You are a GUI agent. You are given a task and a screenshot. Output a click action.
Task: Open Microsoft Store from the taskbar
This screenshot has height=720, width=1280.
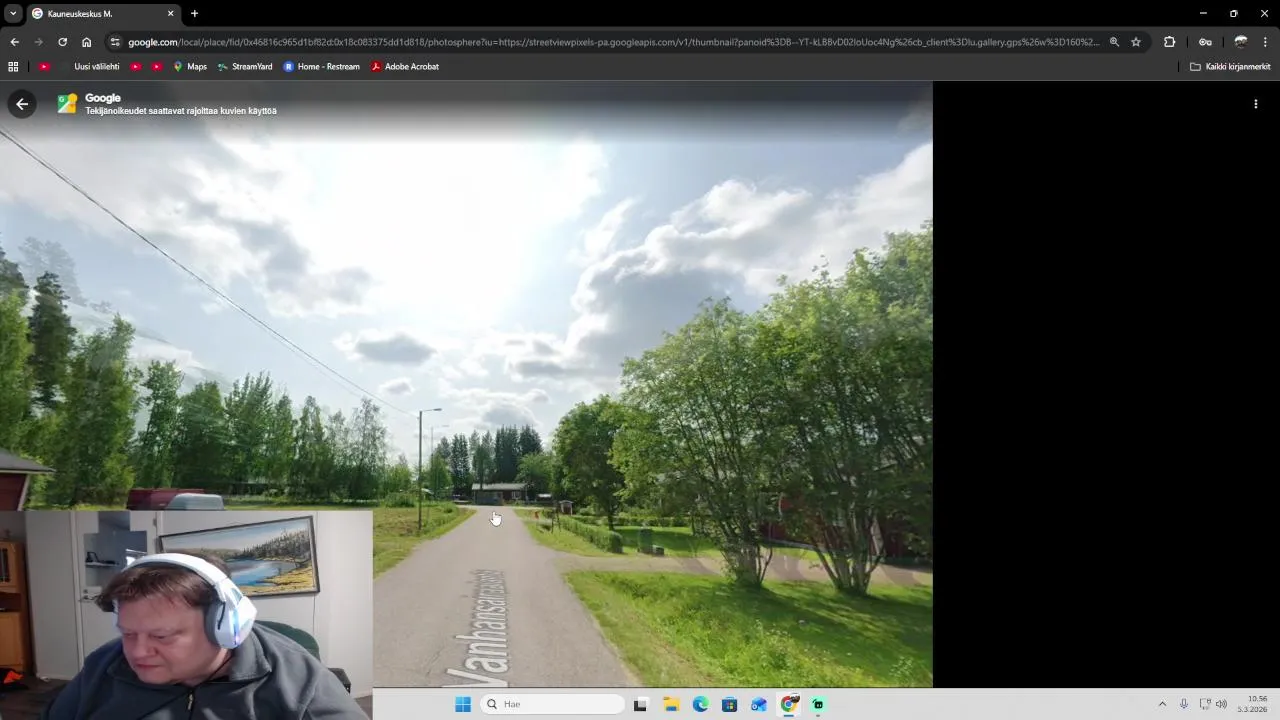click(730, 704)
